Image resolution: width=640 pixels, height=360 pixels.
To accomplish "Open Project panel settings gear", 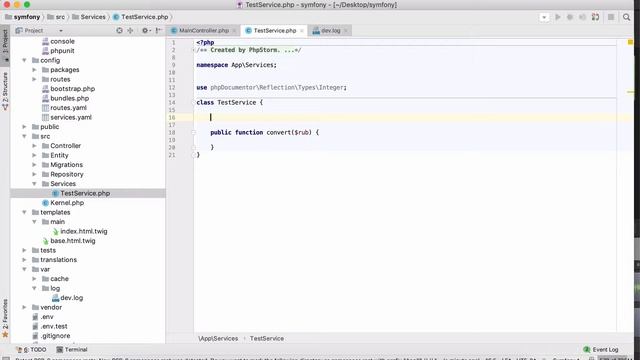I will [x=145, y=31].
